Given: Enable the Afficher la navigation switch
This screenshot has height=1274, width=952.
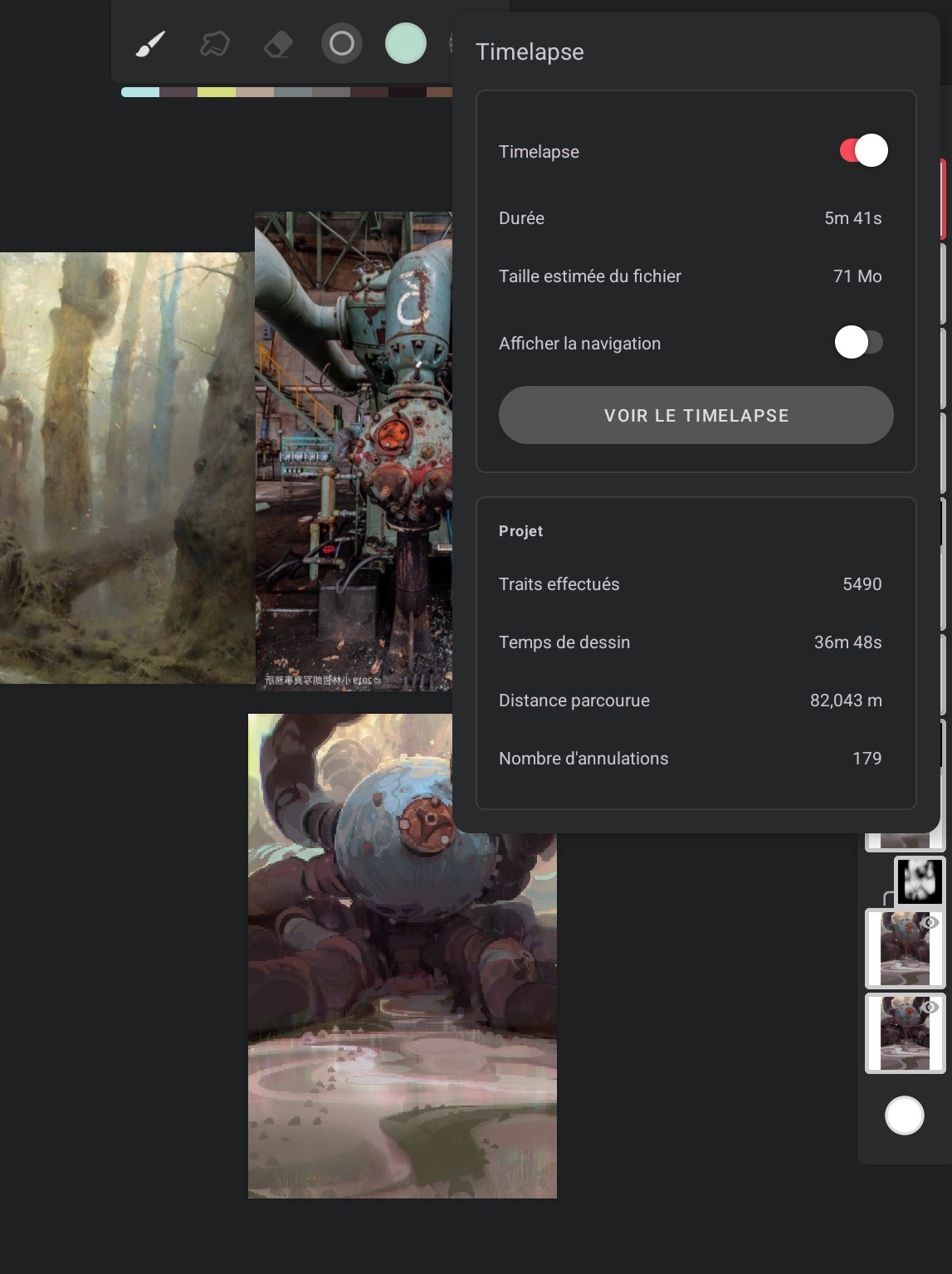Looking at the screenshot, I should coord(858,343).
